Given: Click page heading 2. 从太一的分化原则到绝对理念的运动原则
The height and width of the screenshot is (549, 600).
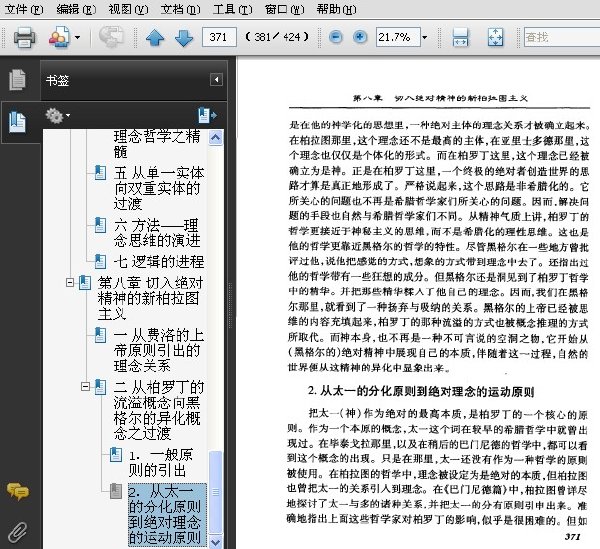Looking at the screenshot, I should click(421, 391).
